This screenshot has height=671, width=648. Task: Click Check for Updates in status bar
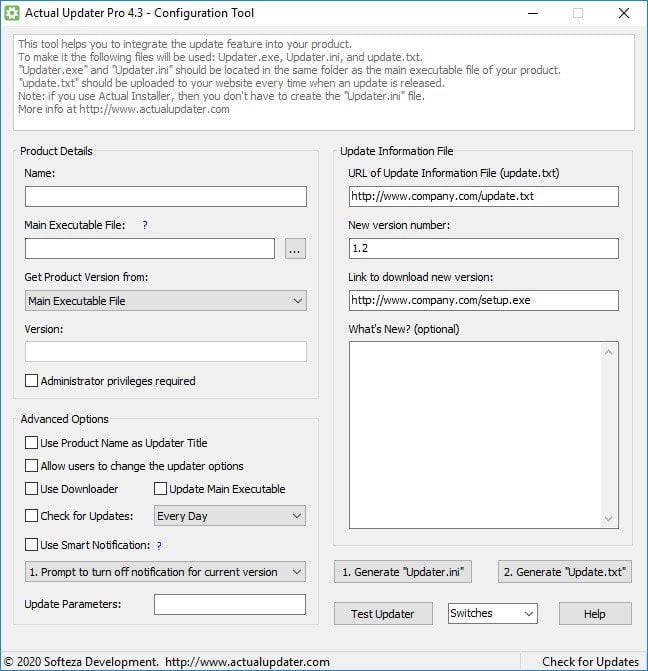[590, 661]
